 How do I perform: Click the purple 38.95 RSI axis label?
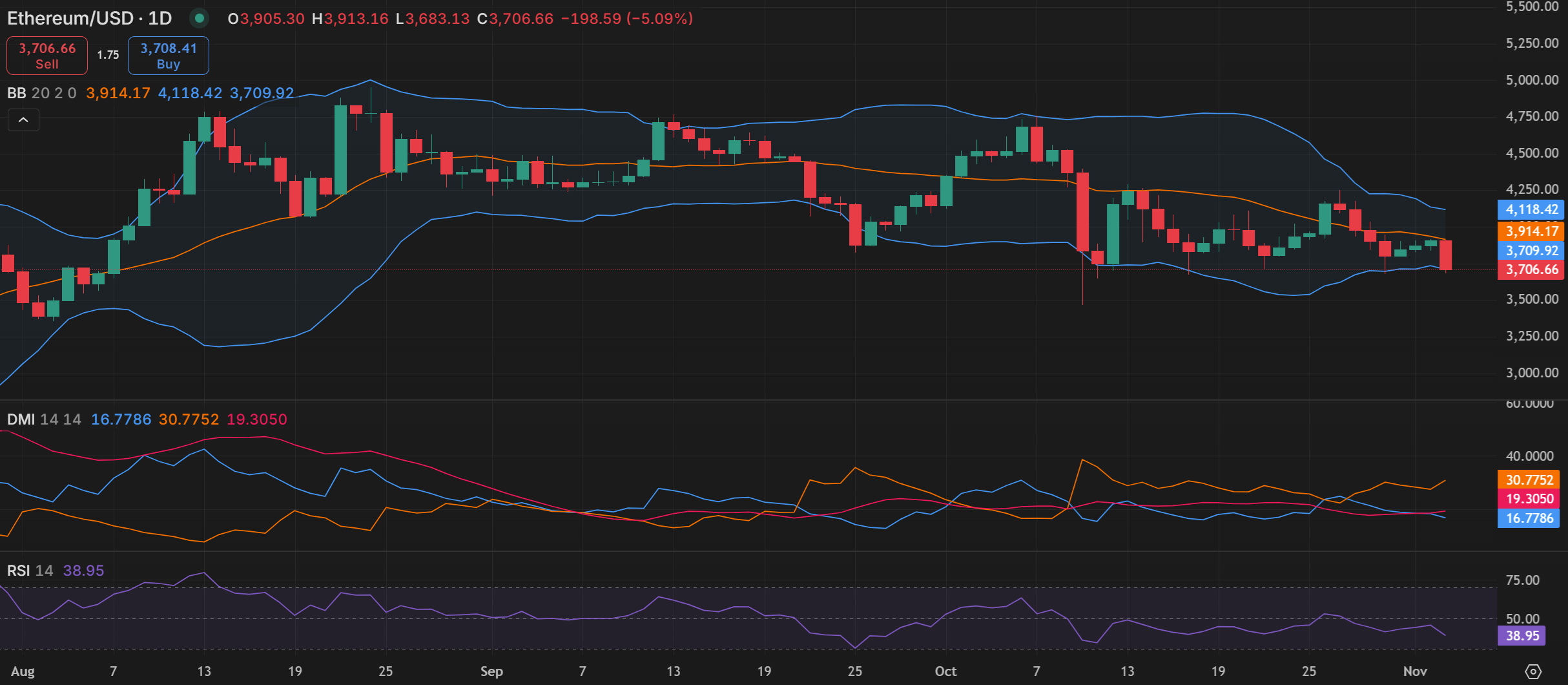click(1522, 636)
